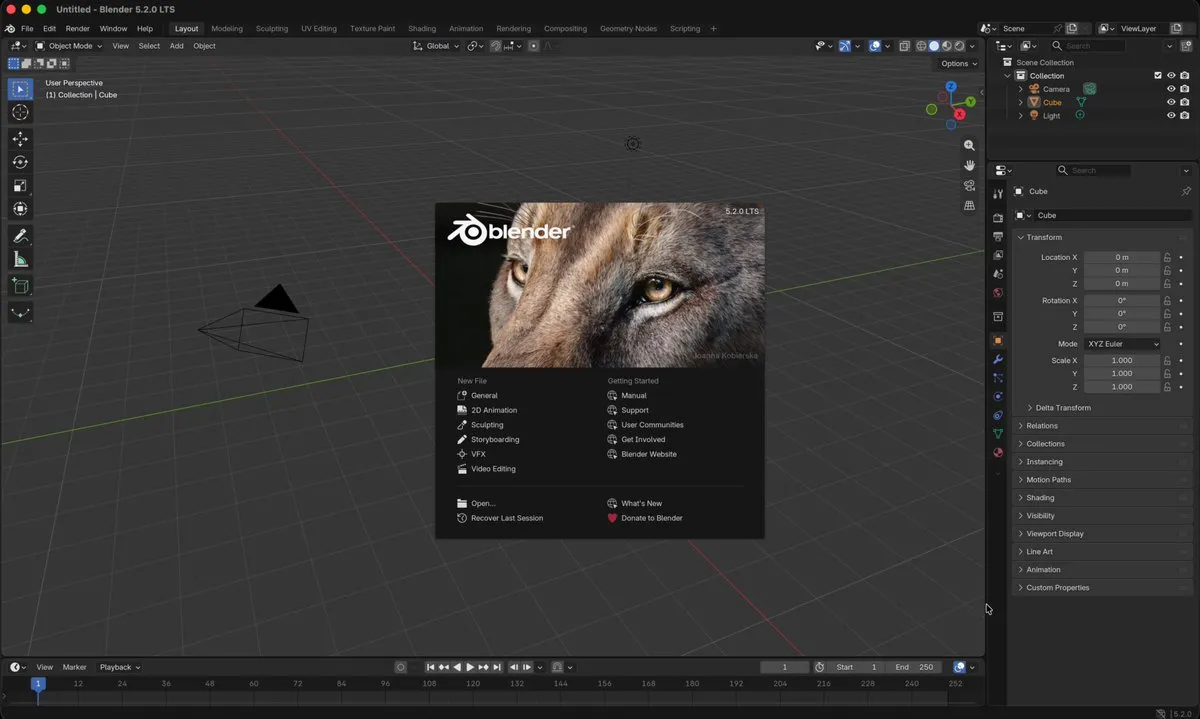
Task: Open the XYZ Euler rotation mode dropdown
Action: coord(1122,344)
